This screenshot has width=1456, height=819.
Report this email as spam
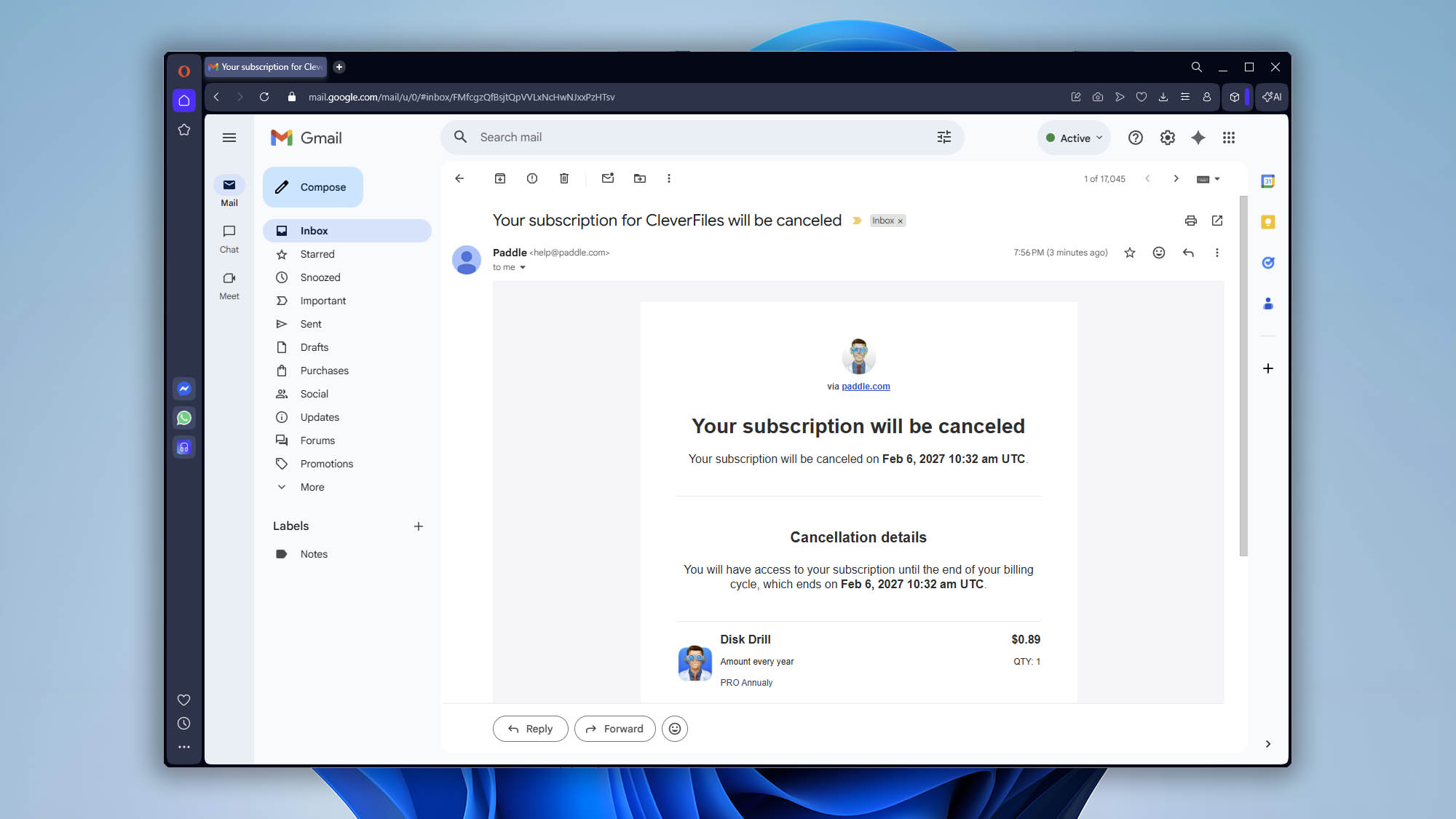pos(532,178)
